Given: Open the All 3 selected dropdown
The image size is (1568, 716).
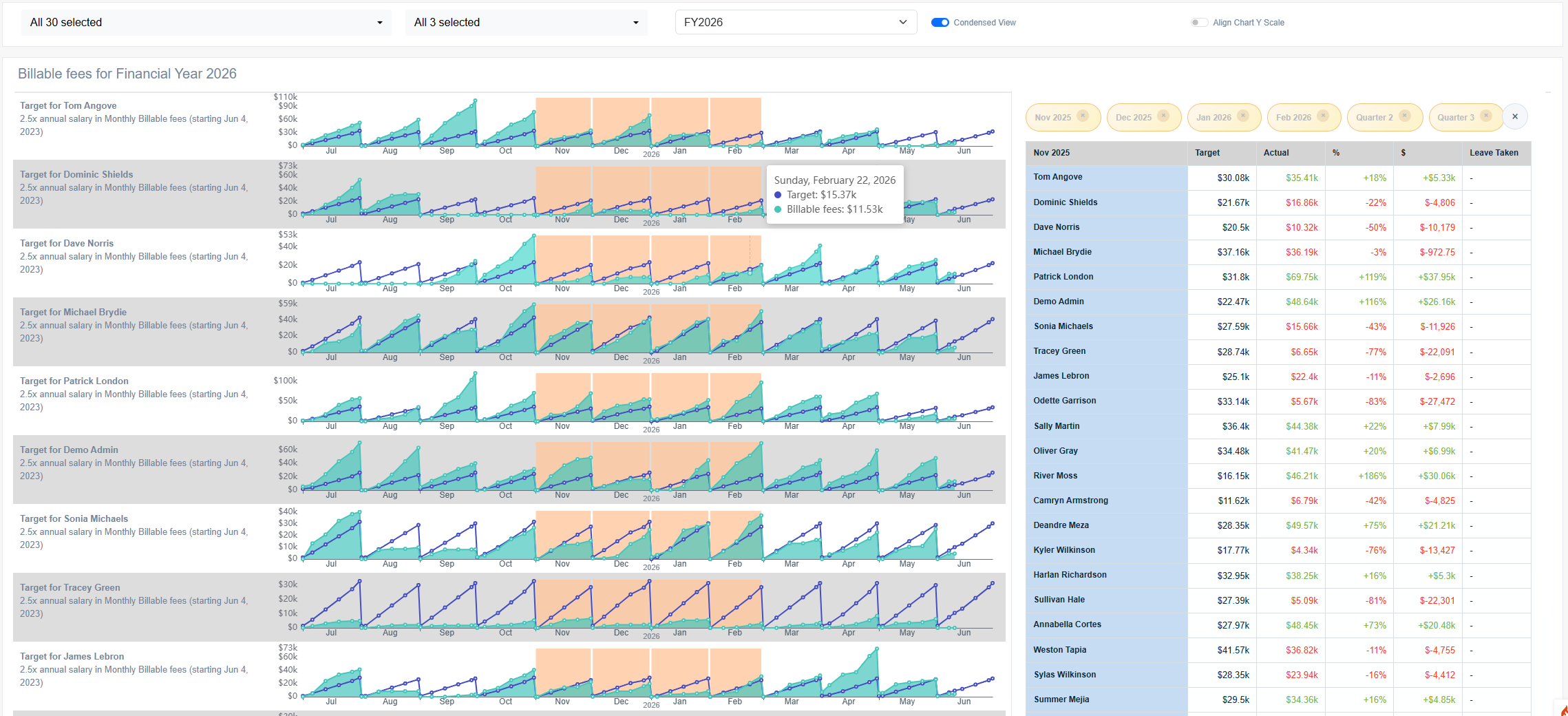Looking at the screenshot, I should 527,23.
